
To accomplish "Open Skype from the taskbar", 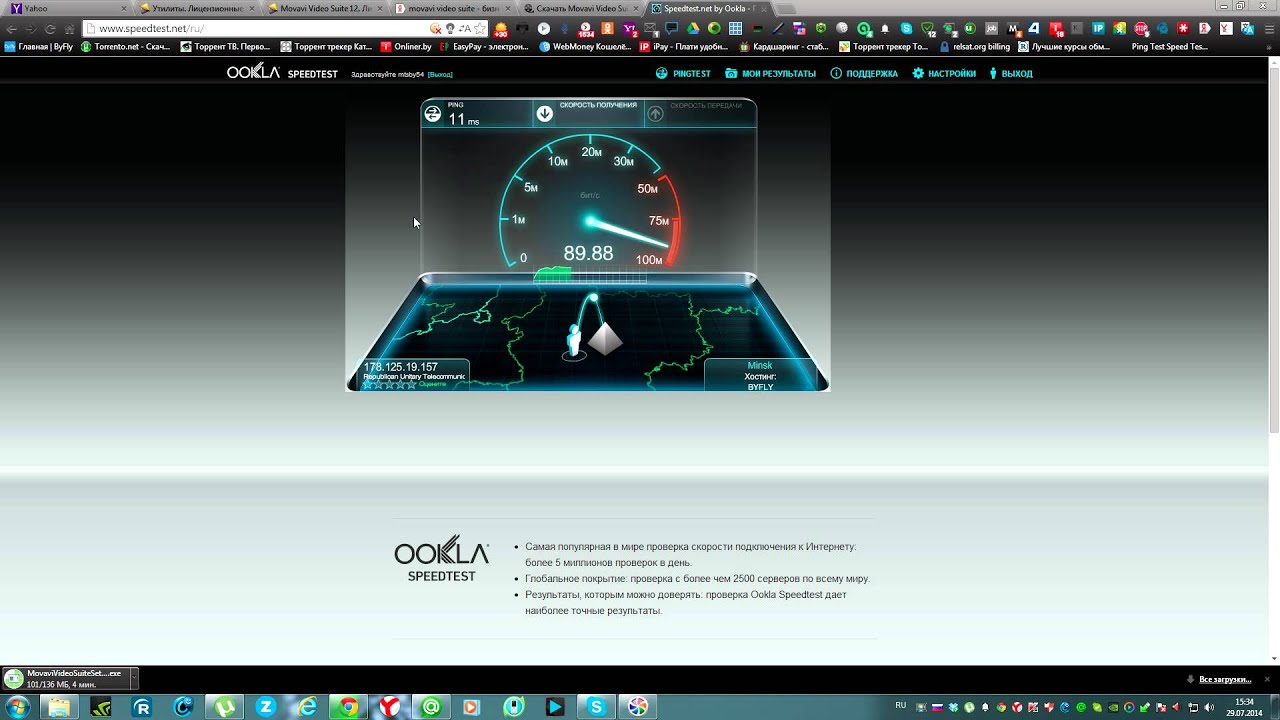I will pos(596,707).
